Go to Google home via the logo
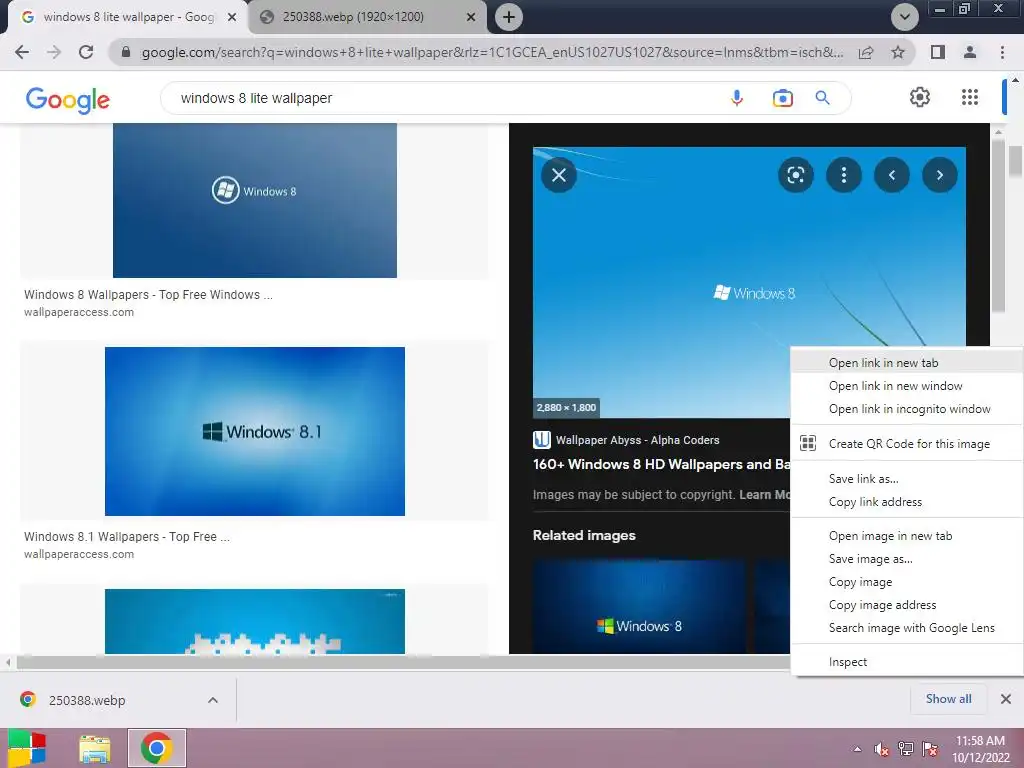This screenshot has height=768, width=1024. [67, 100]
